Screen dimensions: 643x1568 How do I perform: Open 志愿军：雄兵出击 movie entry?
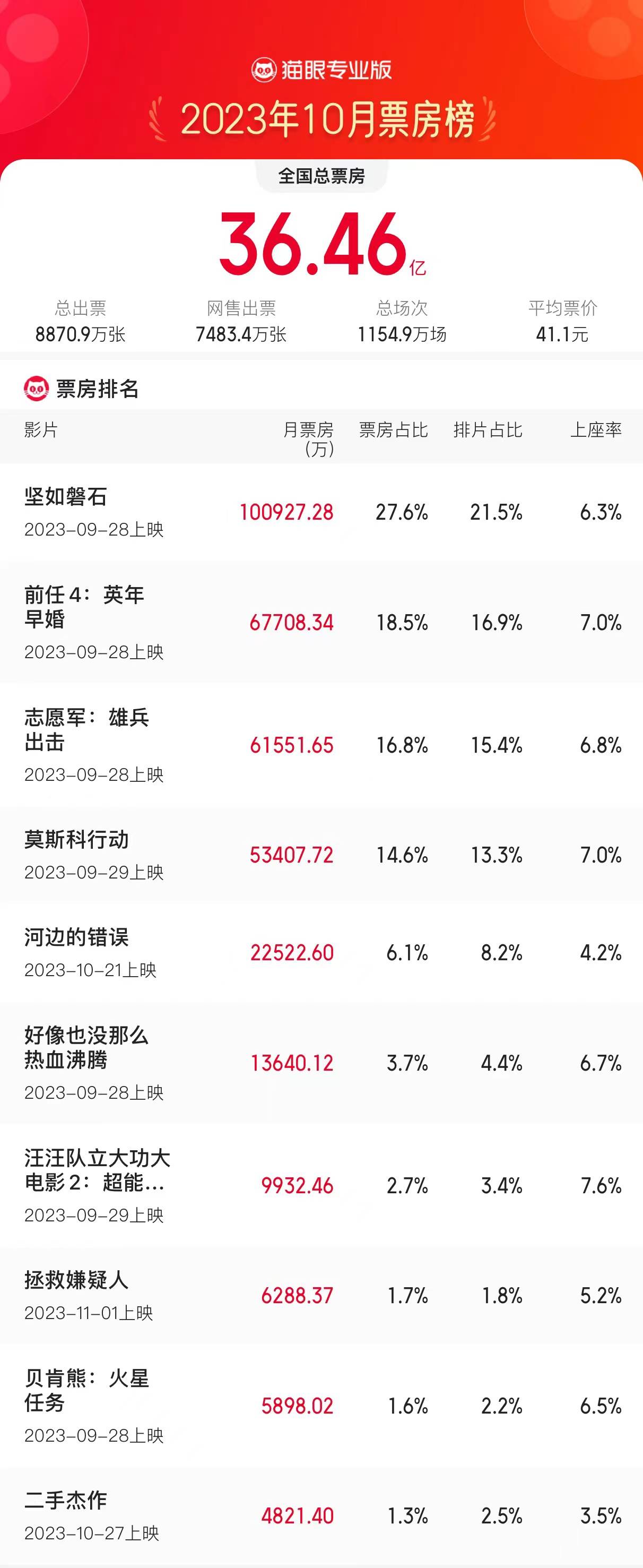86,729
